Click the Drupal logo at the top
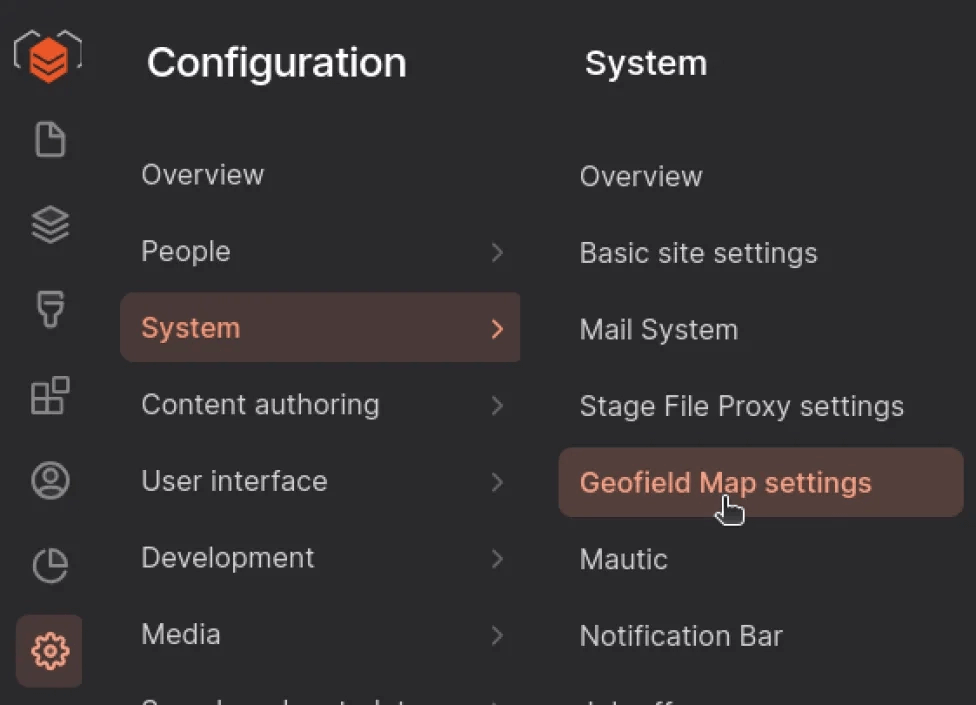 (48, 55)
